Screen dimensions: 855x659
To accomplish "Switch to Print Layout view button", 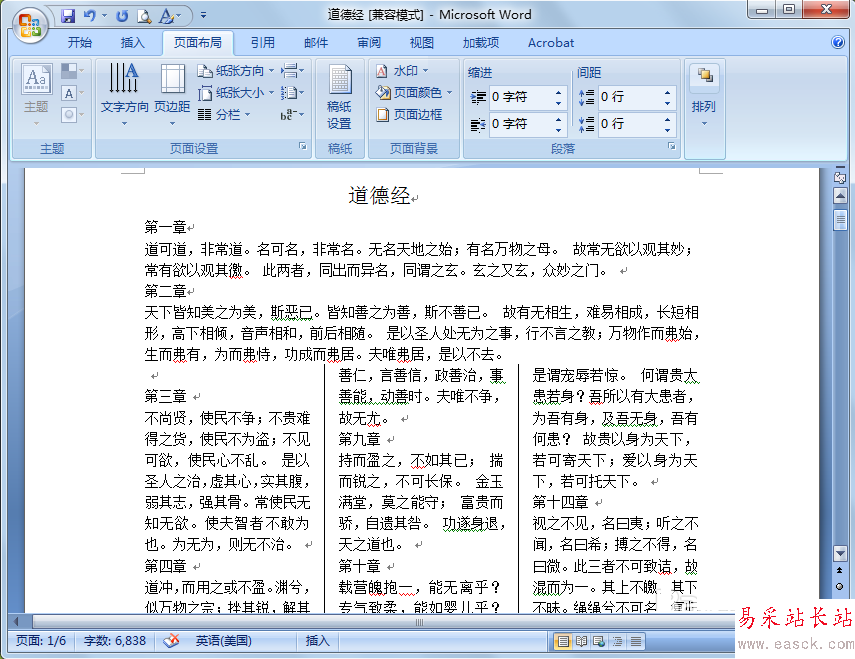I will click(x=563, y=642).
